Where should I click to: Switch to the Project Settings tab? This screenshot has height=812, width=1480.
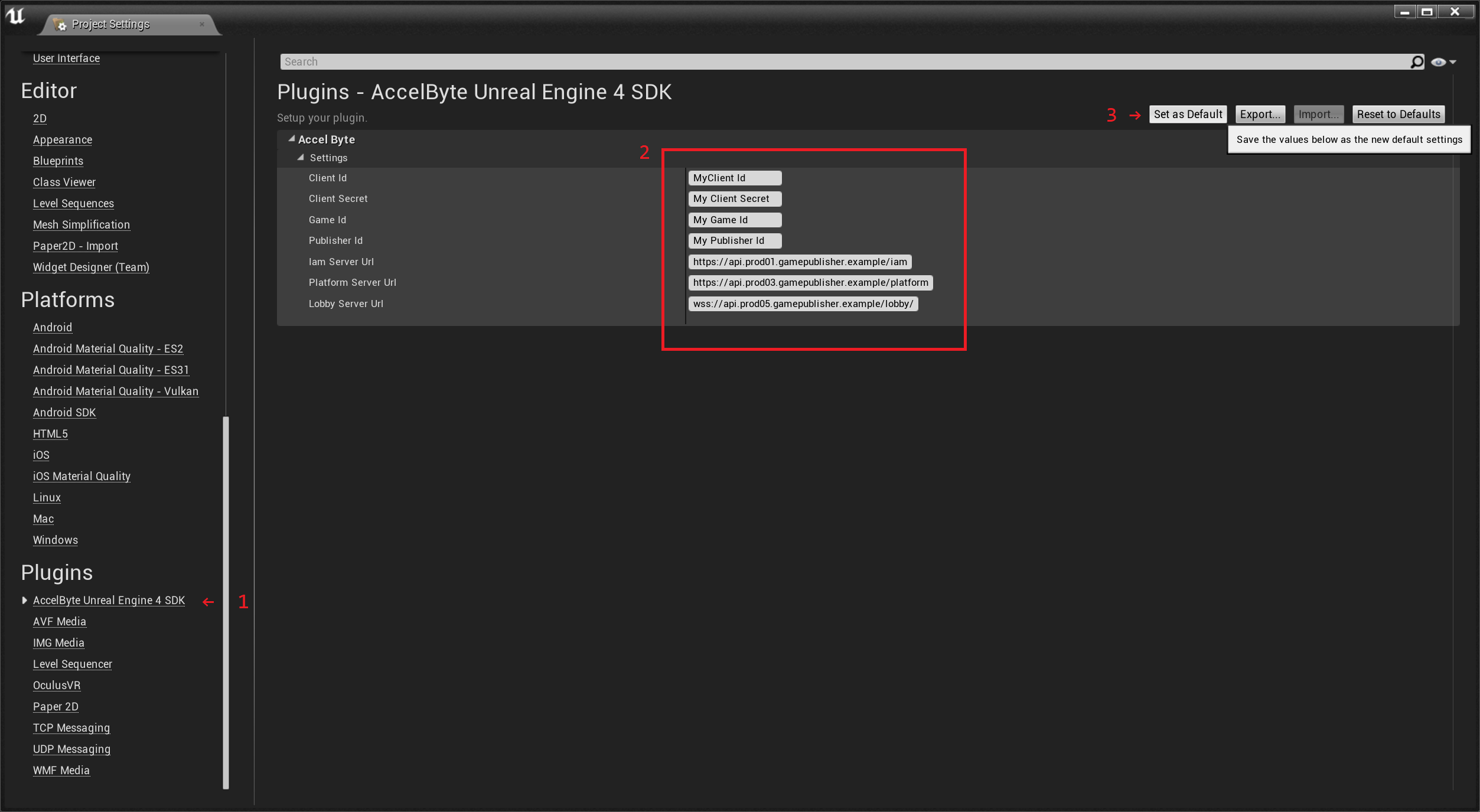pyautogui.click(x=111, y=24)
